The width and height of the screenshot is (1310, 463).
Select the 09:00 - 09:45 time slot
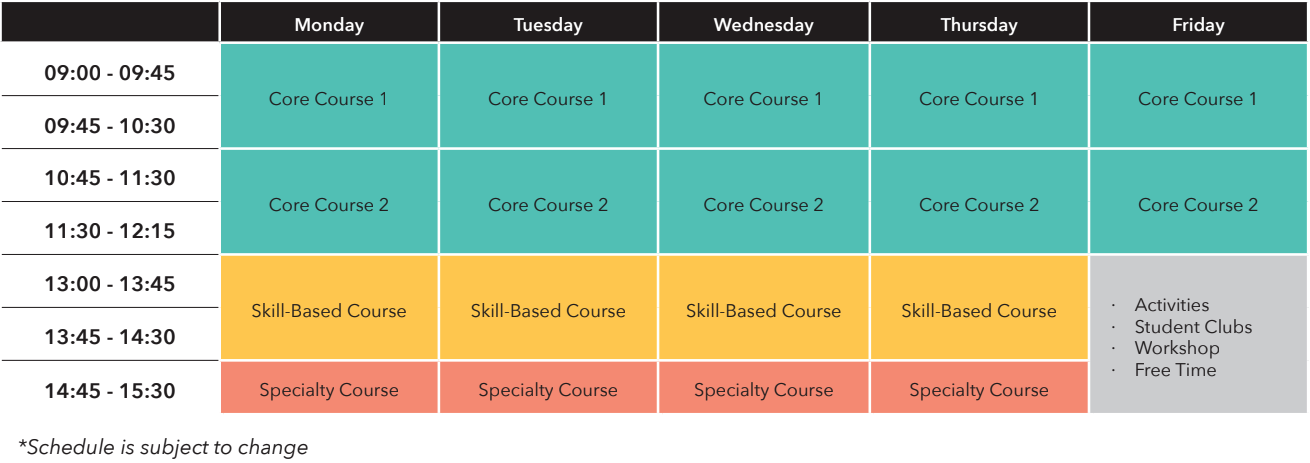[110, 73]
